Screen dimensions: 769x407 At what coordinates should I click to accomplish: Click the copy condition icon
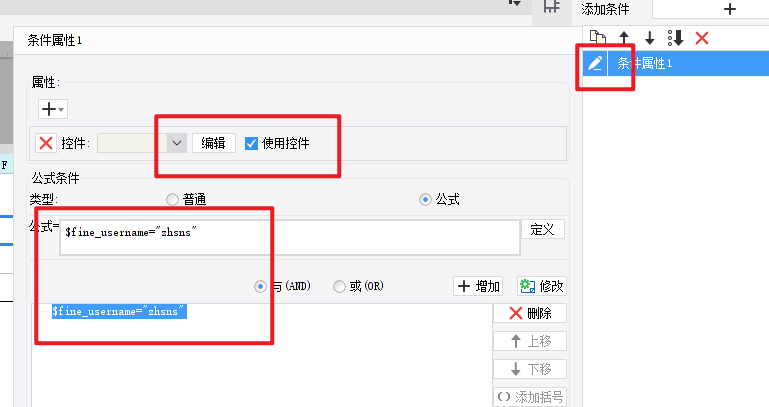(597, 38)
